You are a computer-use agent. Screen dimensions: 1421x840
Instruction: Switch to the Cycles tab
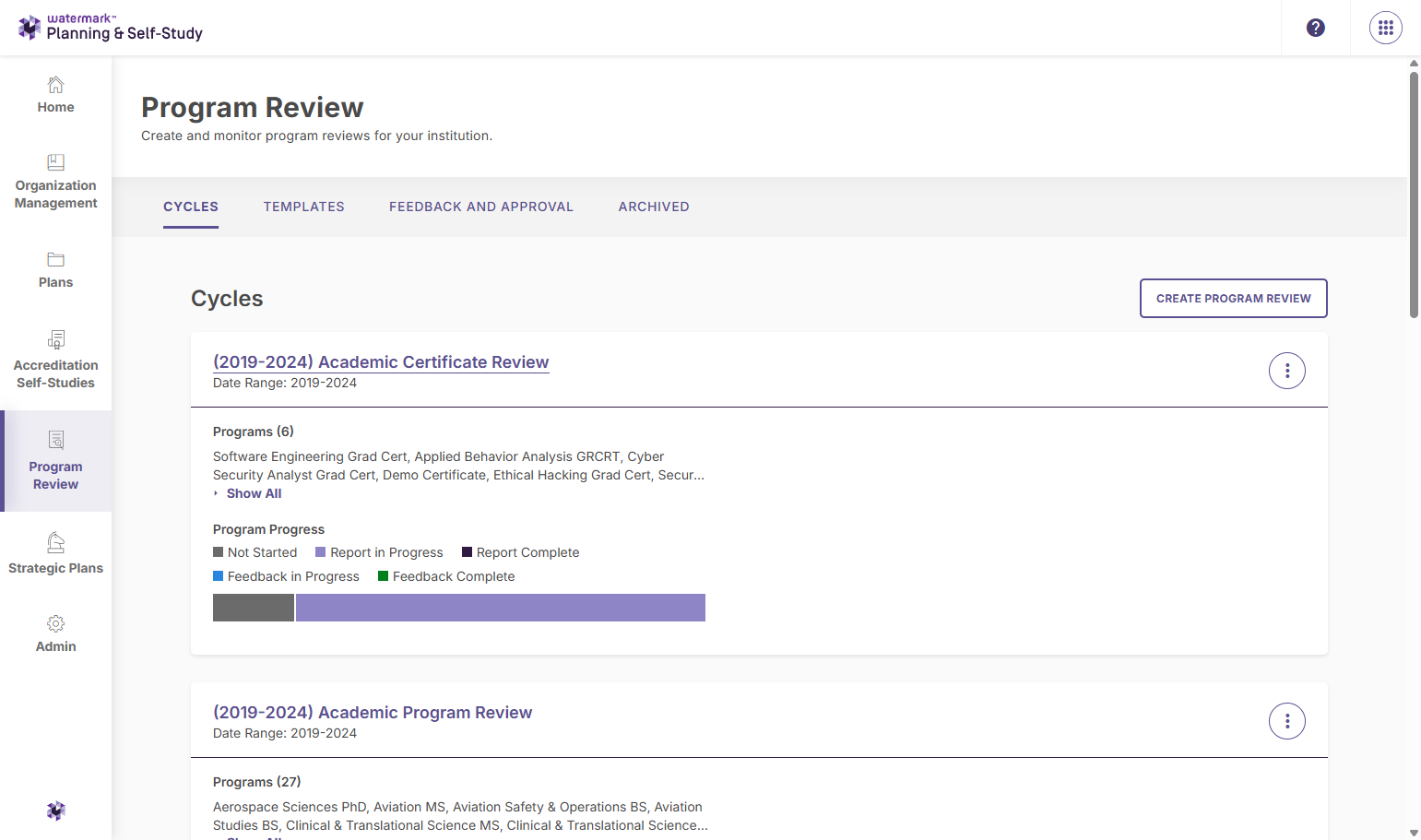(x=191, y=207)
